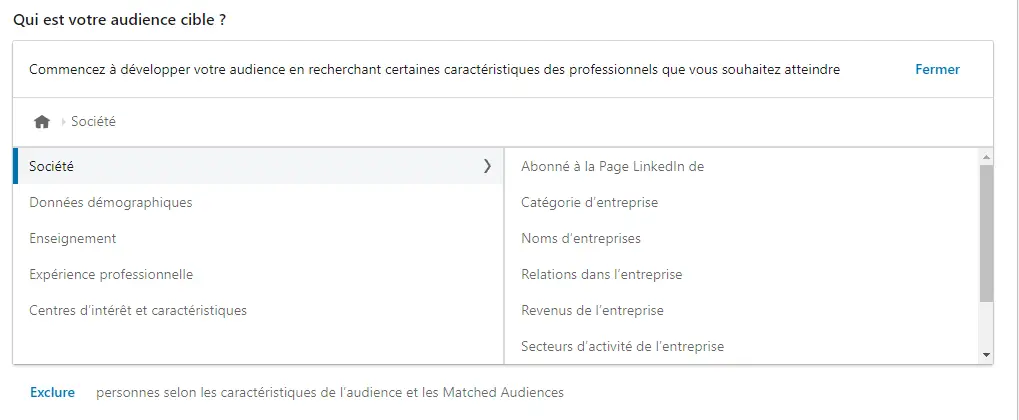The height and width of the screenshot is (420, 1019).
Task: Click the home icon in the breadcrumb
Action: click(x=42, y=122)
